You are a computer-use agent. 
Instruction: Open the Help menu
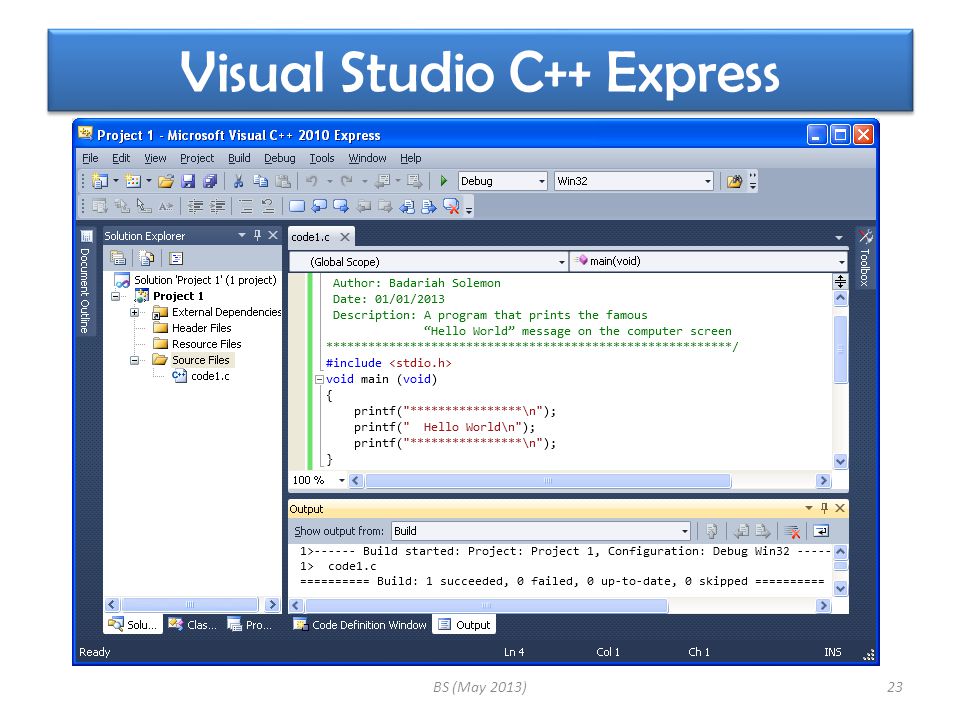pos(411,158)
